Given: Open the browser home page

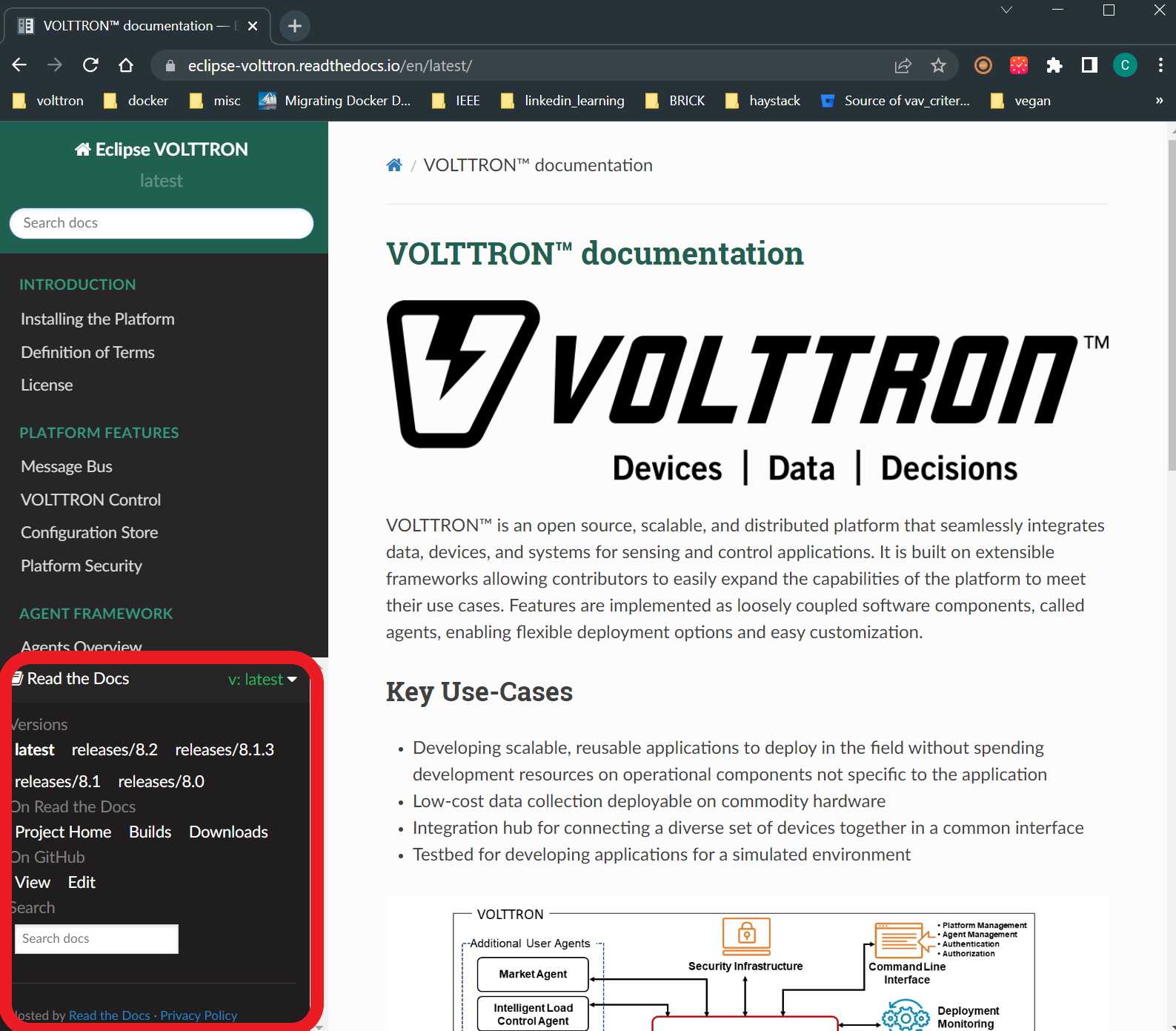Looking at the screenshot, I should click(126, 65).
